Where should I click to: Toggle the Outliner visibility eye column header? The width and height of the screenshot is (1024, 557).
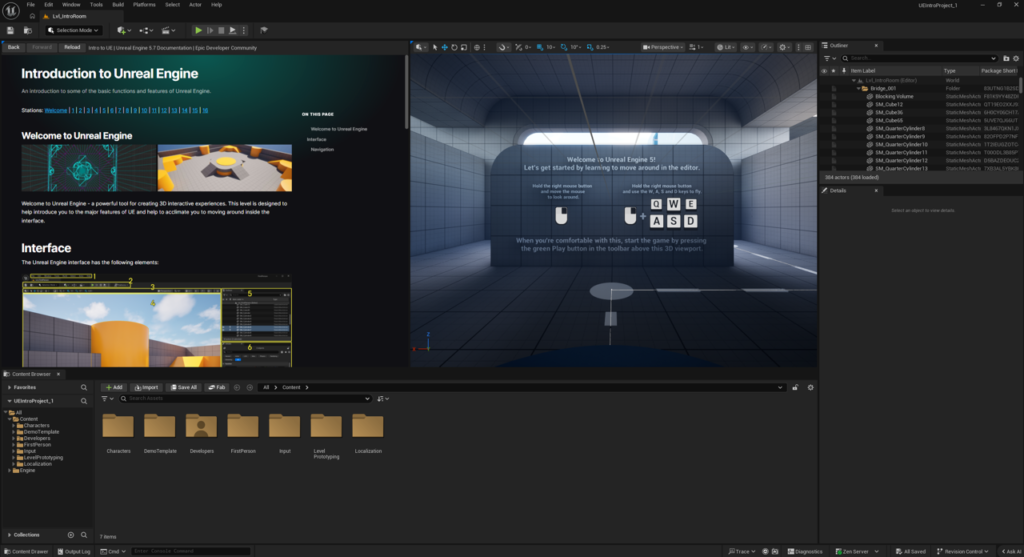[x=824, y=71]
